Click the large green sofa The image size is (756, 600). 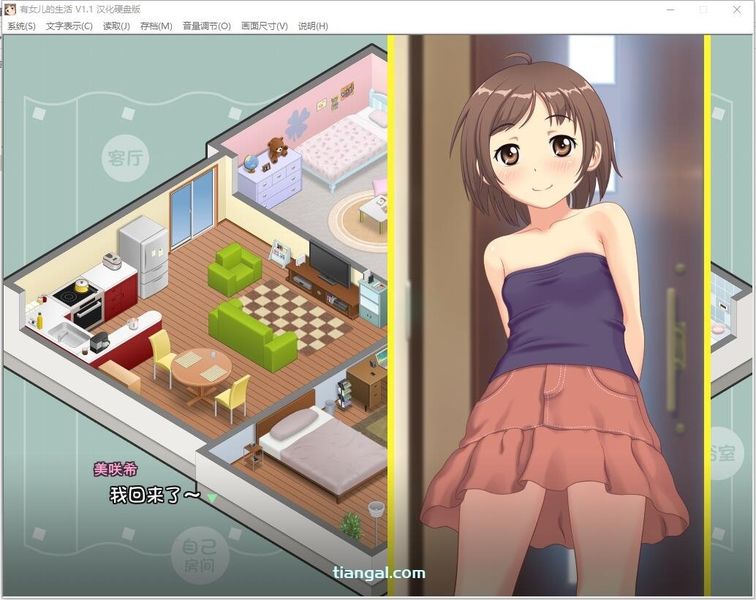(252, 333)
